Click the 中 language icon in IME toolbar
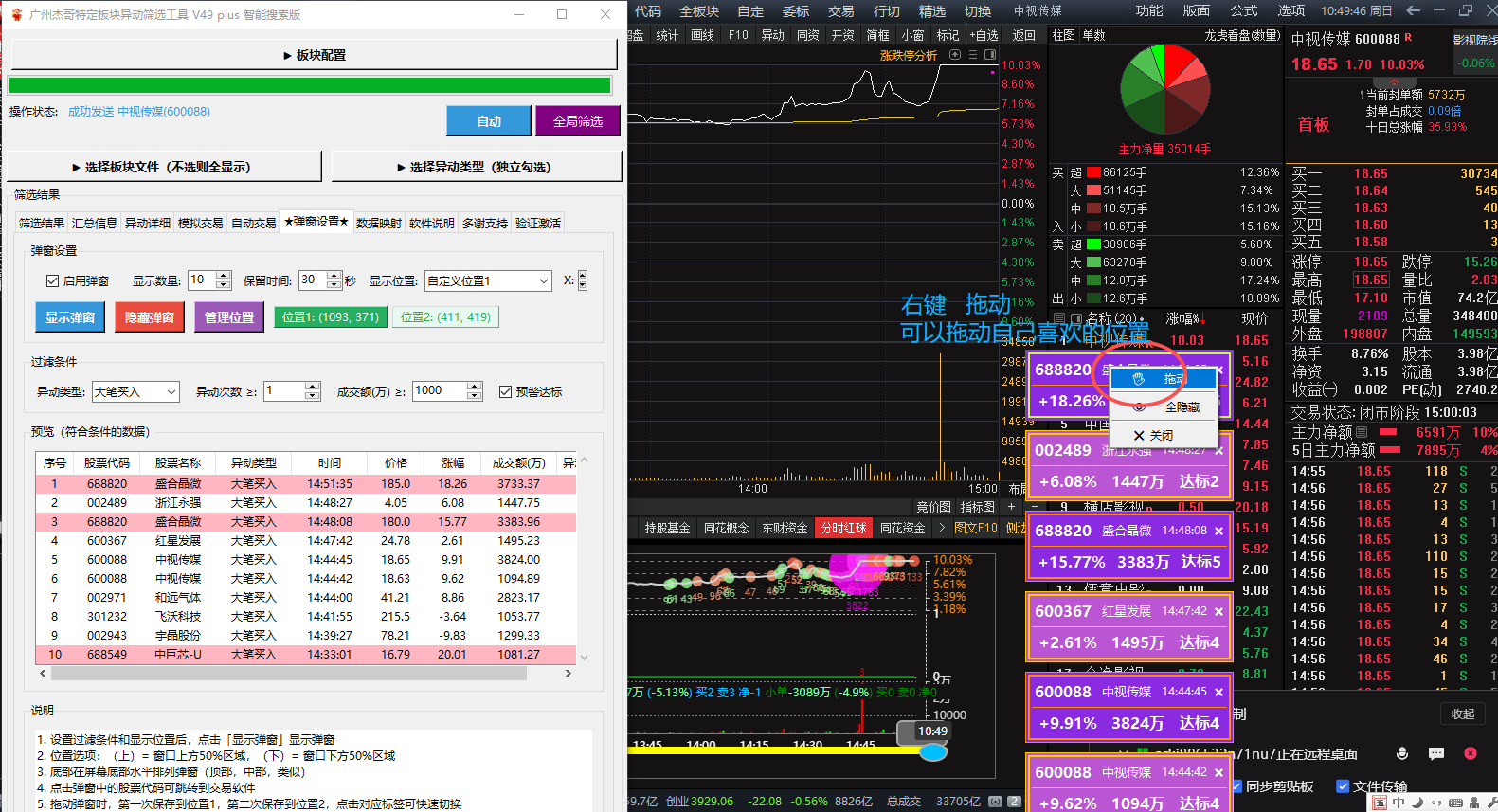1498x812 pixels. coord(1399,803)
